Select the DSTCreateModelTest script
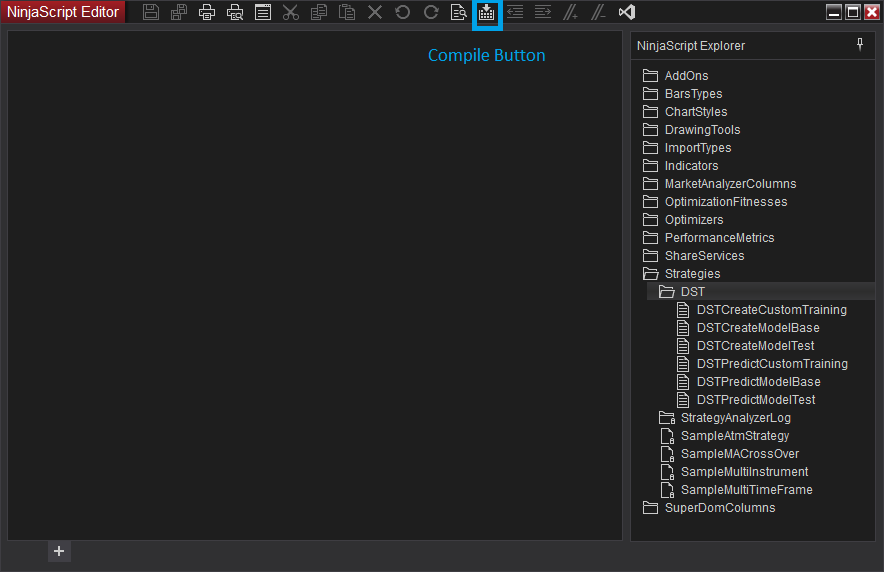884x572 pixels. (745, 346)
